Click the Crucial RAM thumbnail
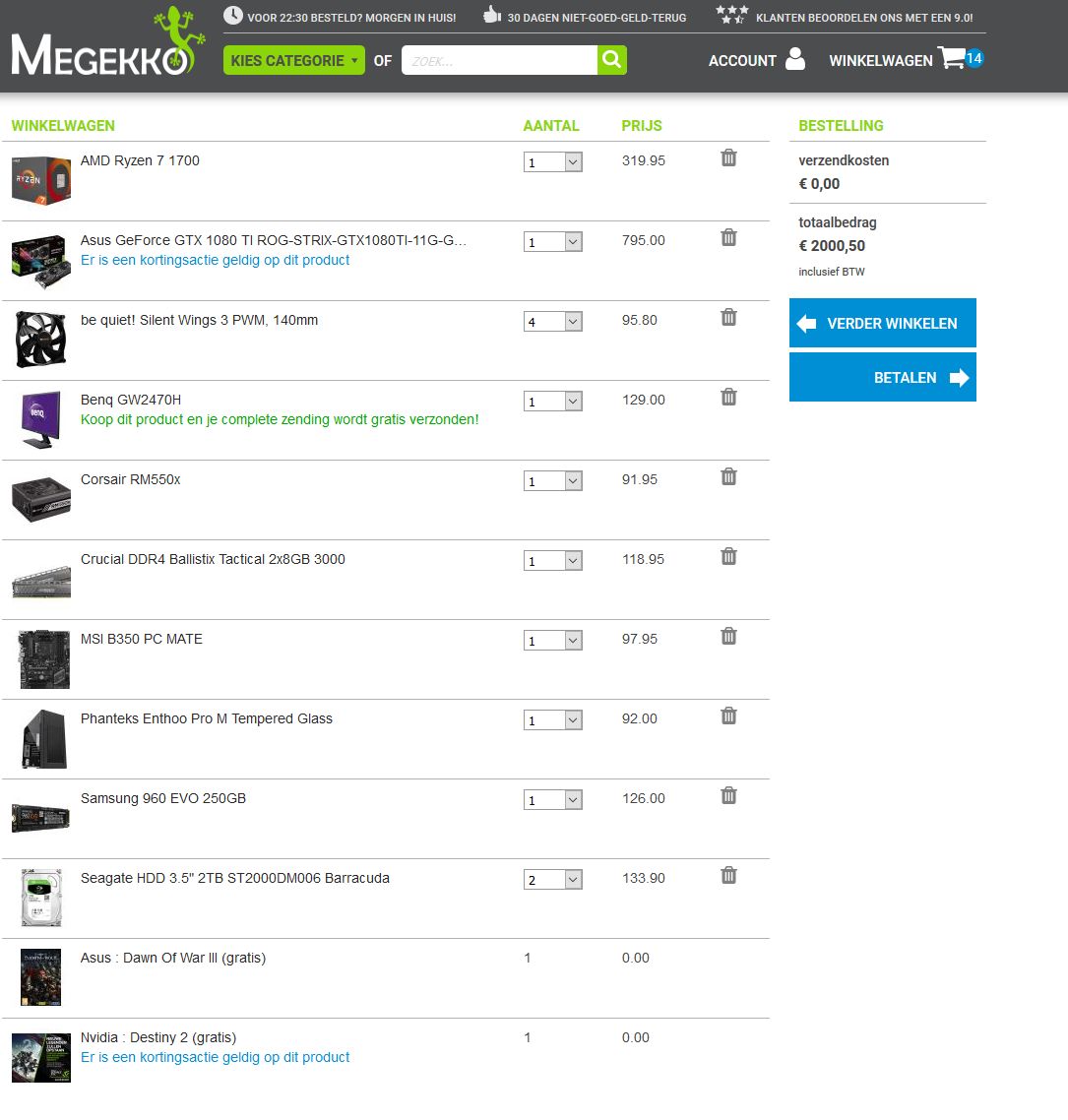 click(41, 581)
